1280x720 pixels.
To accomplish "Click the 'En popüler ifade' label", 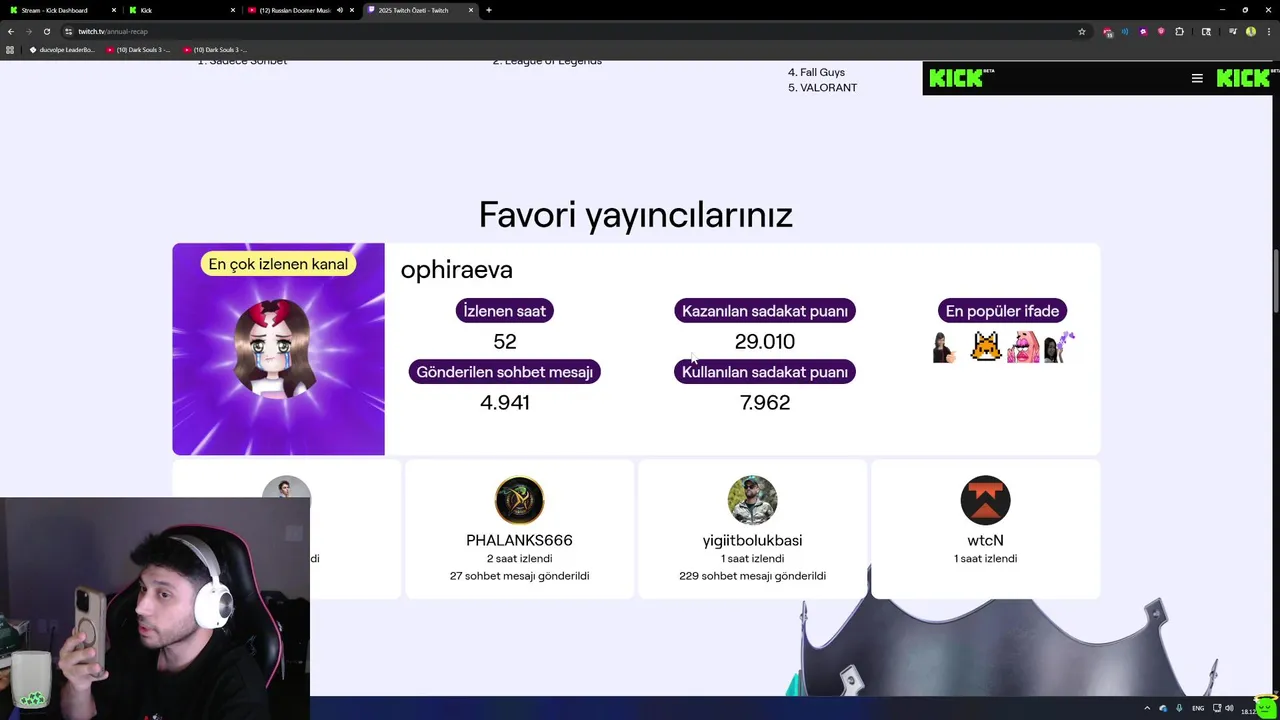I will [1002, 311].
